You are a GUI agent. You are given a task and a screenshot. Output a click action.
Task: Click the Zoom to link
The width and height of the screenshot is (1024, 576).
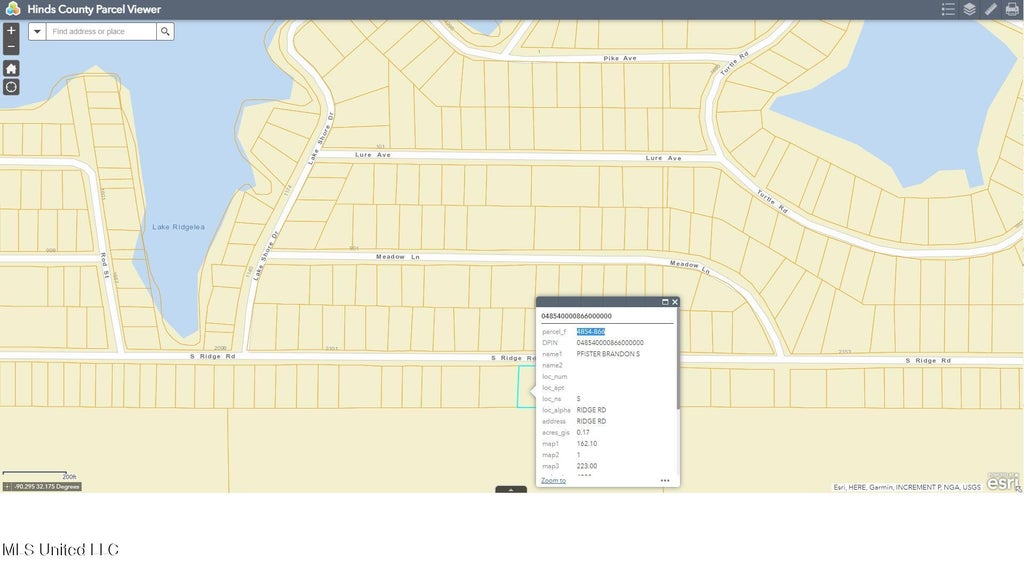[553, 481]
